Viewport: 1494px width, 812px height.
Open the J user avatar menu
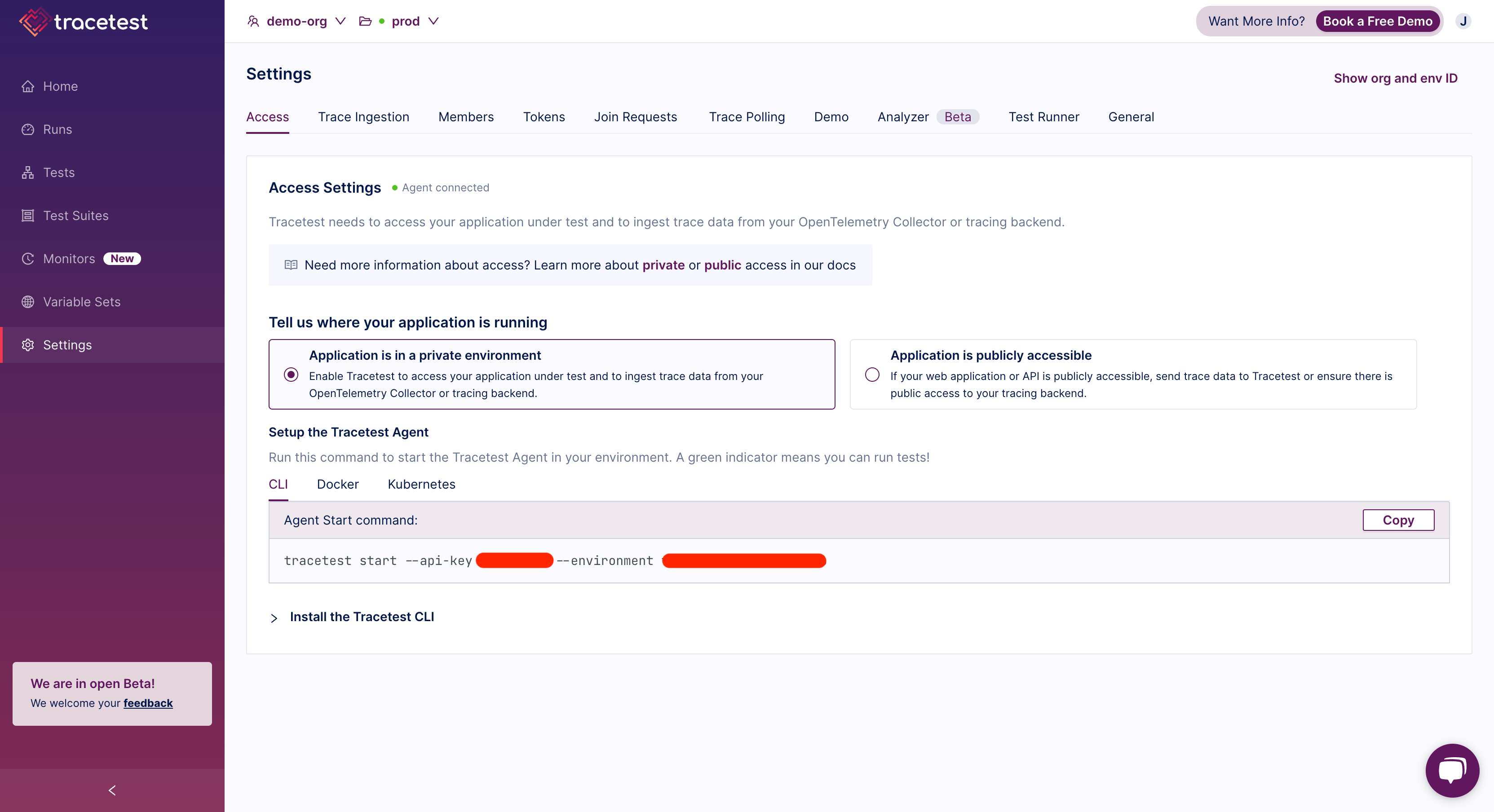pyautogui.click(x=1463, y=22)
